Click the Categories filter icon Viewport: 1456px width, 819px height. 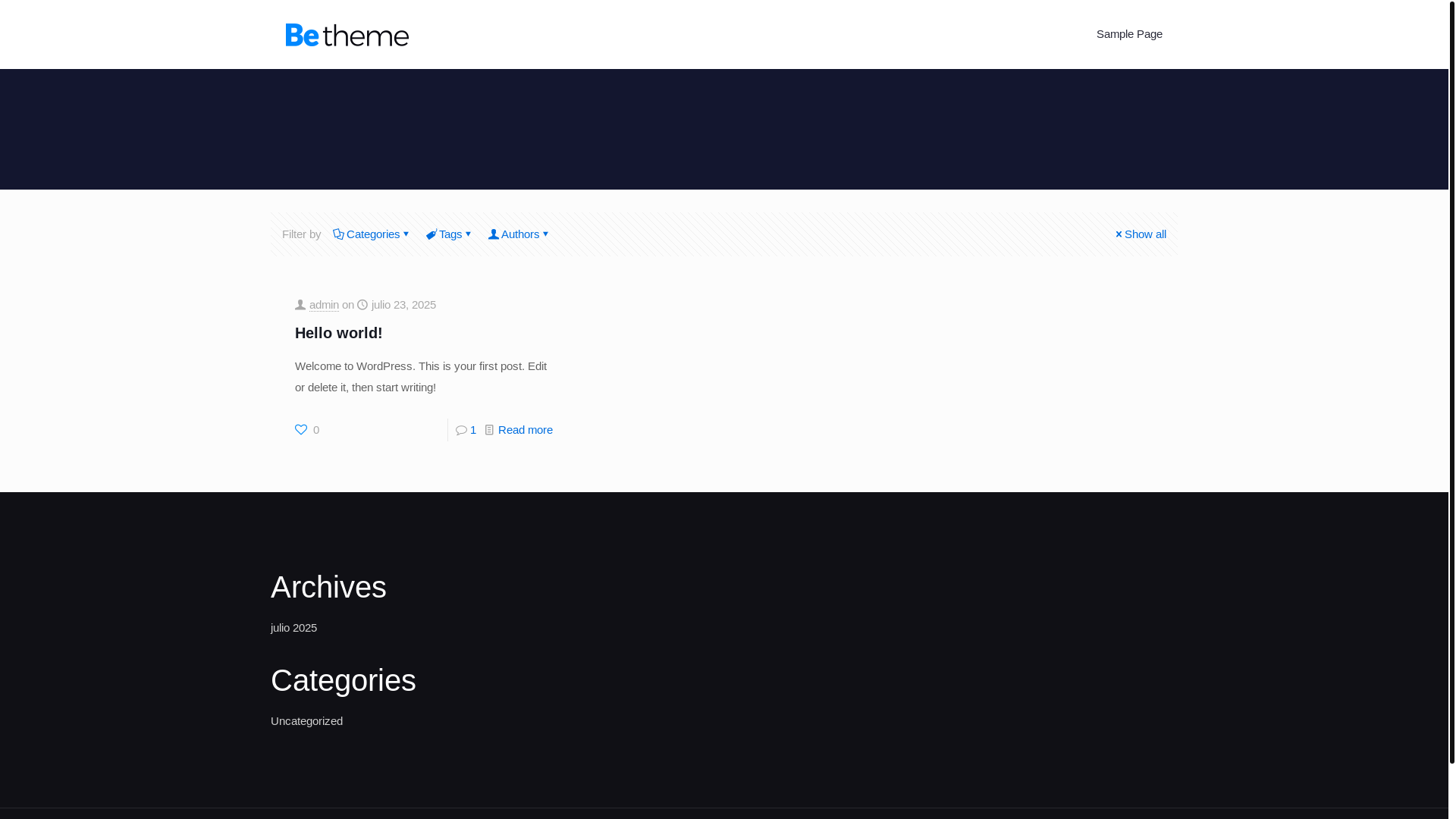[x=338, y=234]
